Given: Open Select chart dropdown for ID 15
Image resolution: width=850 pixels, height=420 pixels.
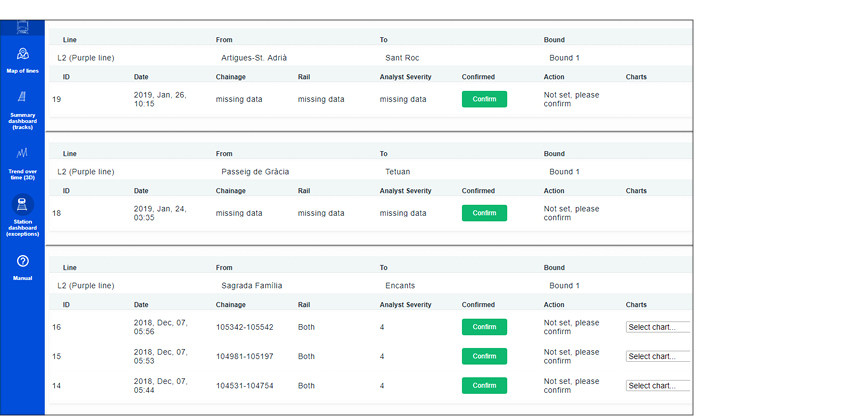Looking at the screenshot, I should pyautogui.click(x=657, y=356).
